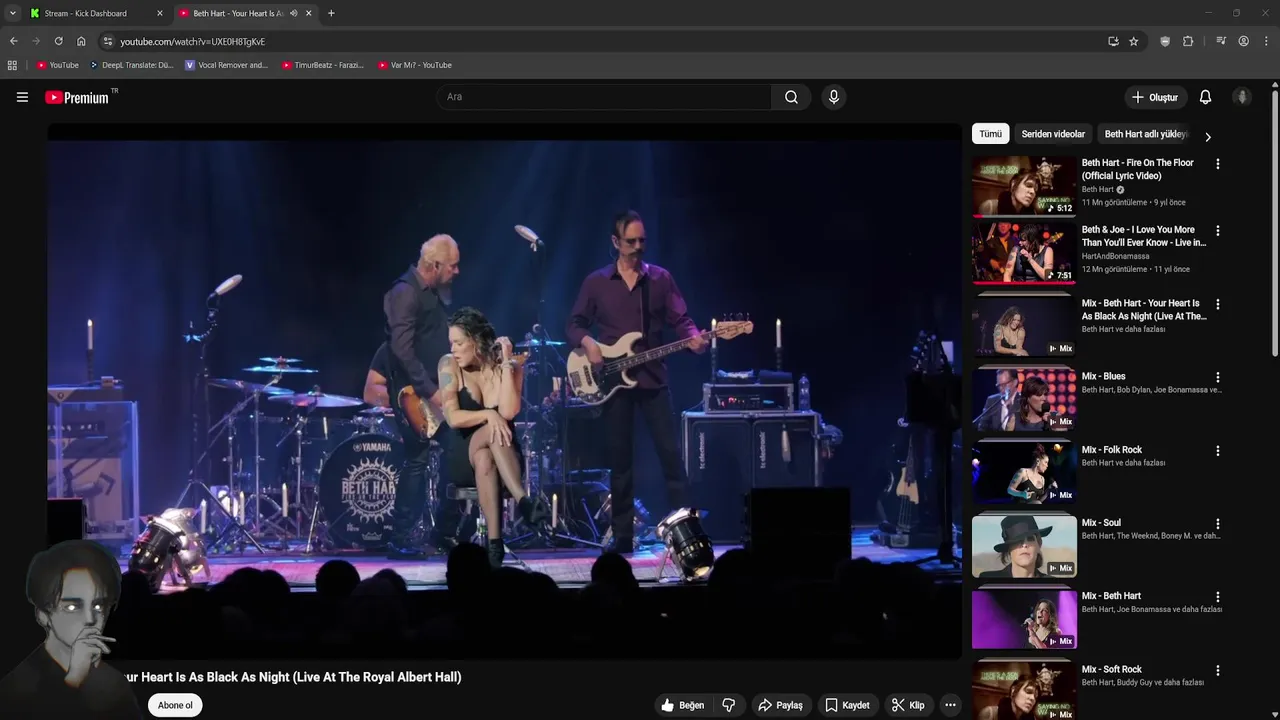Viewport: 1280px width, 720px height.
Task: Click the search magnifier button
Action: click(x=791, y=97)
